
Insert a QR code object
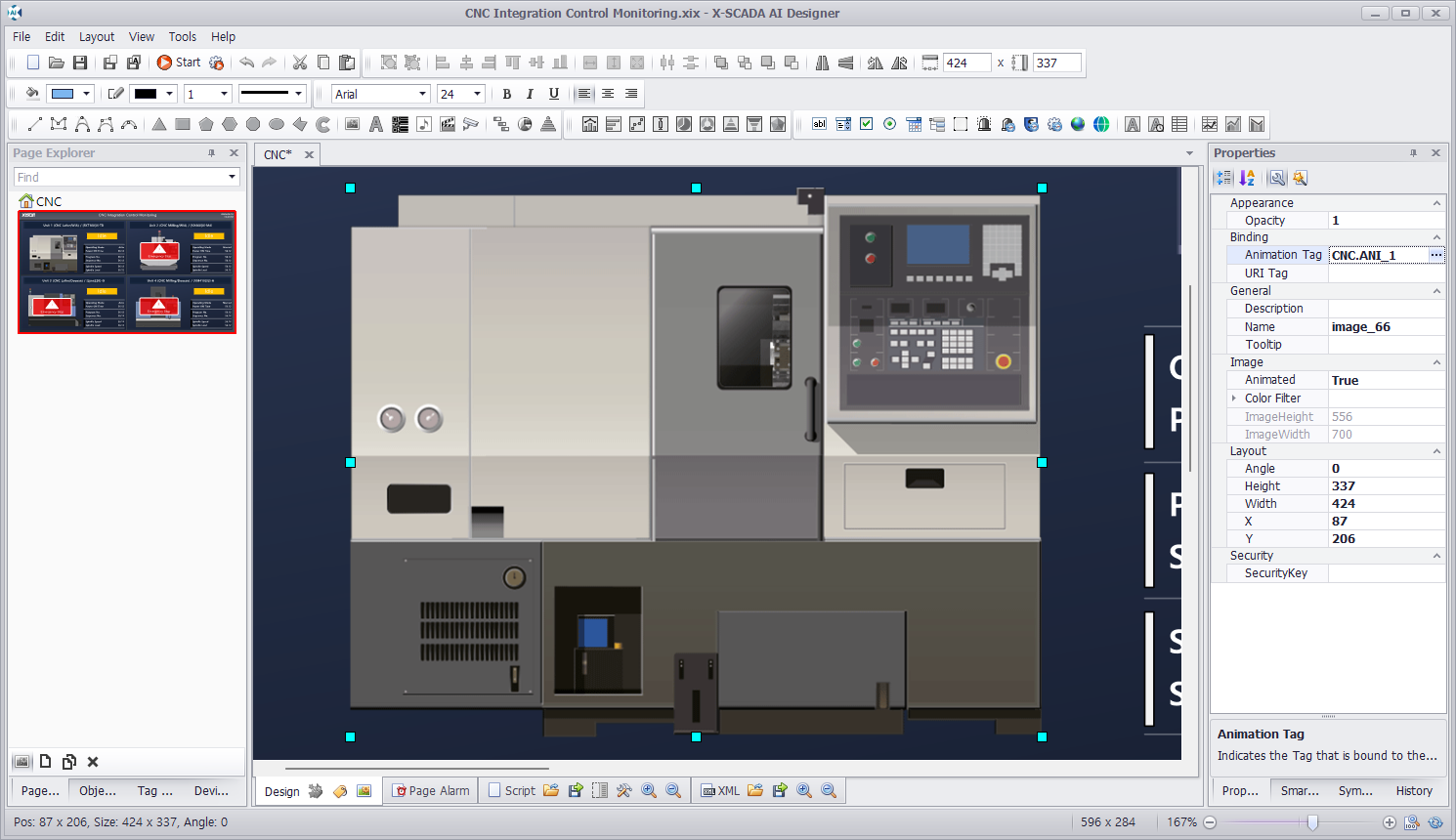coord(400,124)
